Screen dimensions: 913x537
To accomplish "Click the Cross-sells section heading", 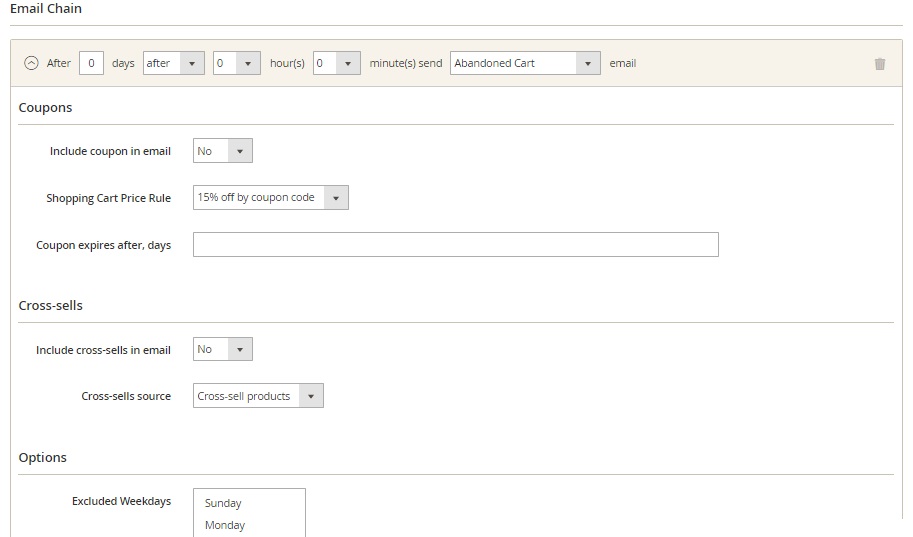I will (x=51, y=306).
